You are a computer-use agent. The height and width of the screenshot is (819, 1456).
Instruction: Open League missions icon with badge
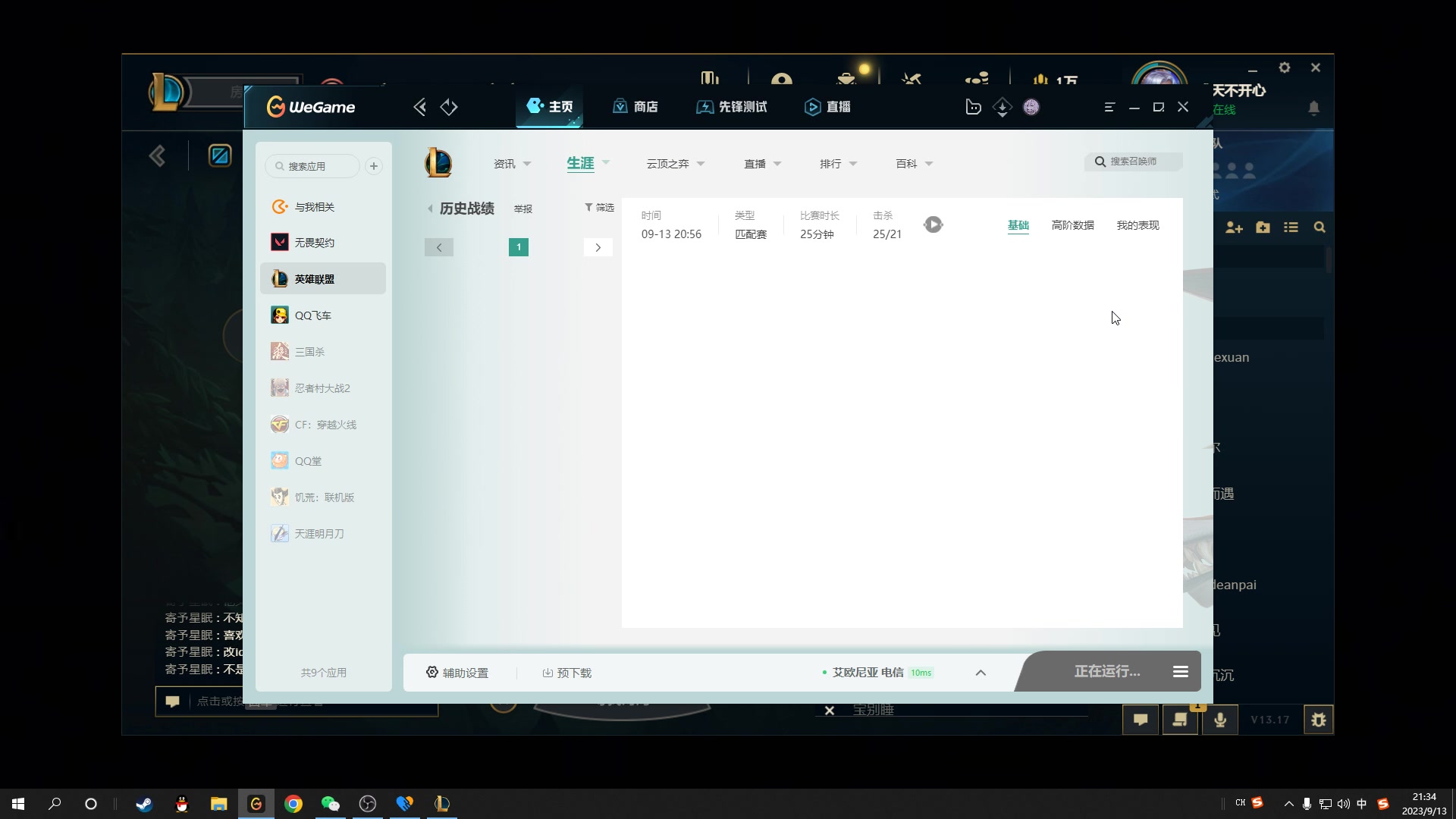point(1180,720)
